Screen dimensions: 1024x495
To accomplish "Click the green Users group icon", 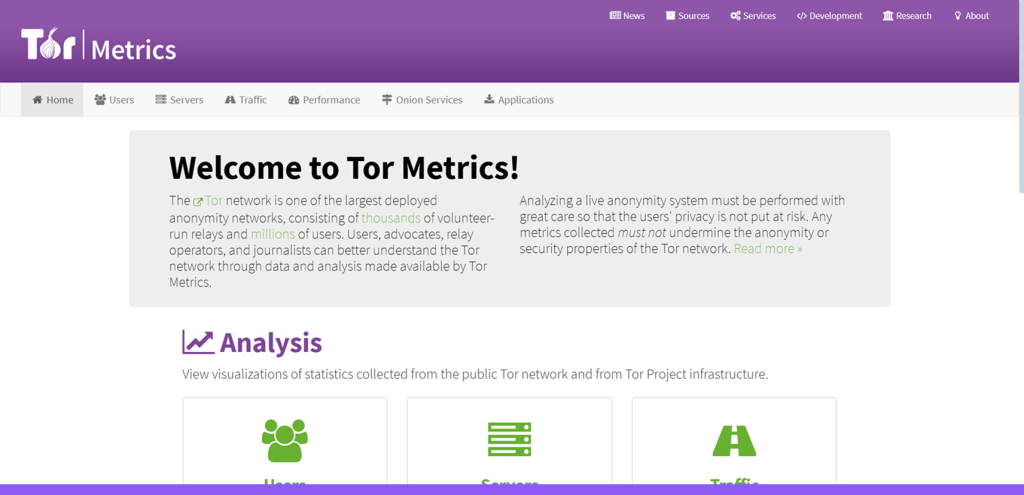I will coord(284,440).
